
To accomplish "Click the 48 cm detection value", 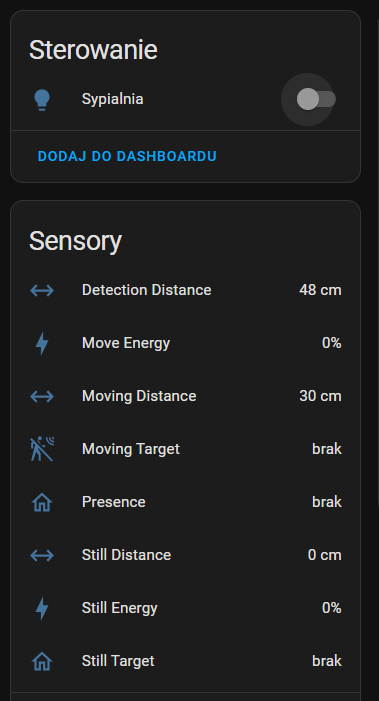I will (x=320, y=291).
